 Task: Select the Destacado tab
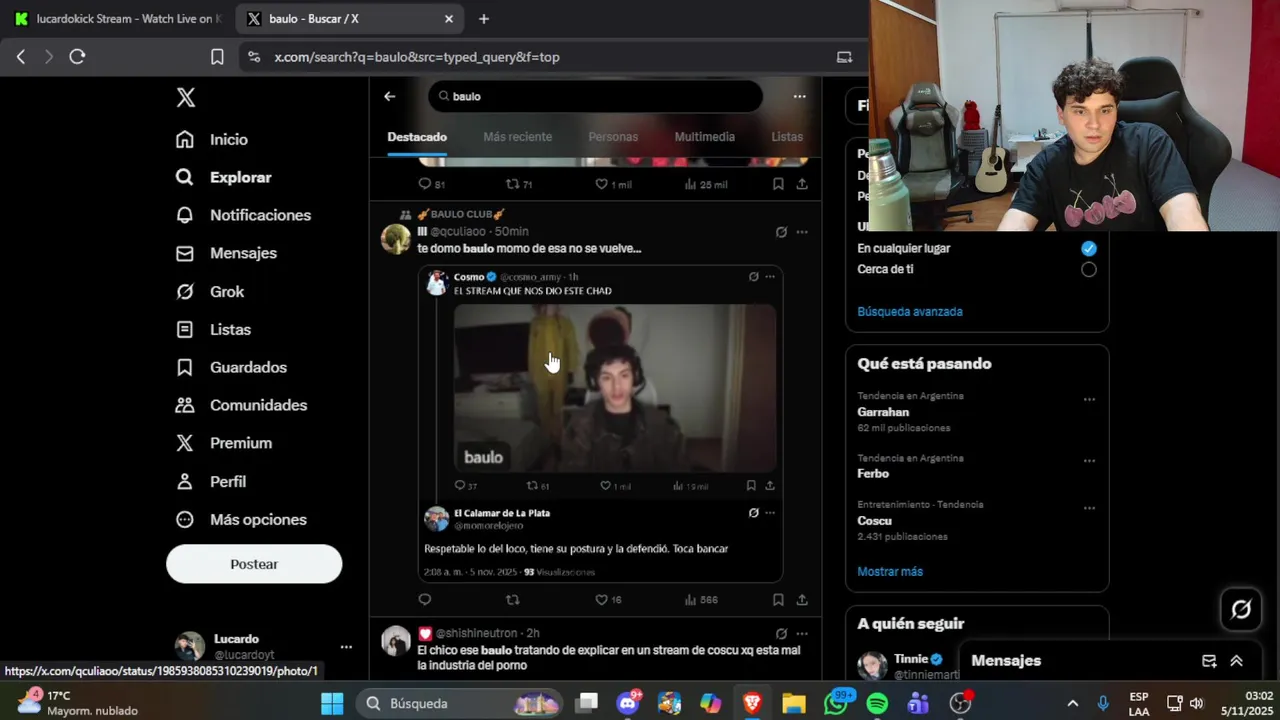click(417, 137)
